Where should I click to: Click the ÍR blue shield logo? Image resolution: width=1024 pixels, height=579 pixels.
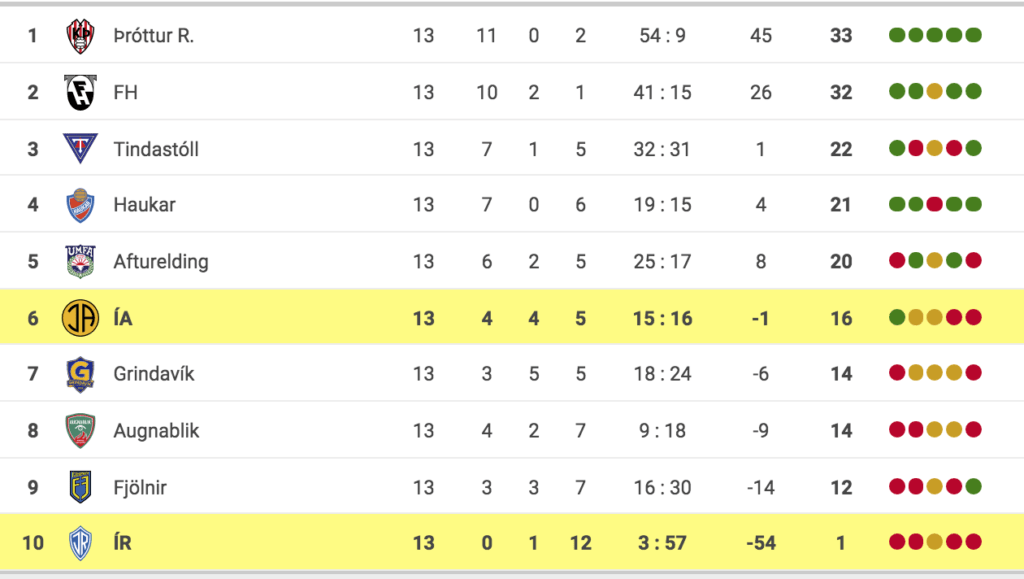(80, 543)
